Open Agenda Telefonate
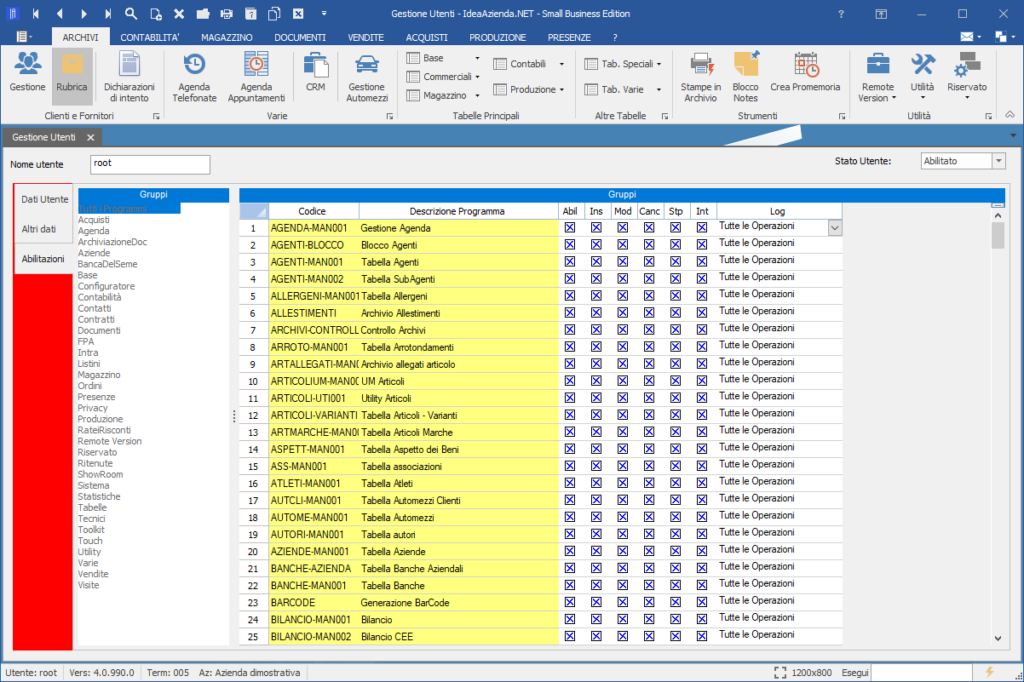The width and height of the screenshot is (1024, 682). point(195,78)
